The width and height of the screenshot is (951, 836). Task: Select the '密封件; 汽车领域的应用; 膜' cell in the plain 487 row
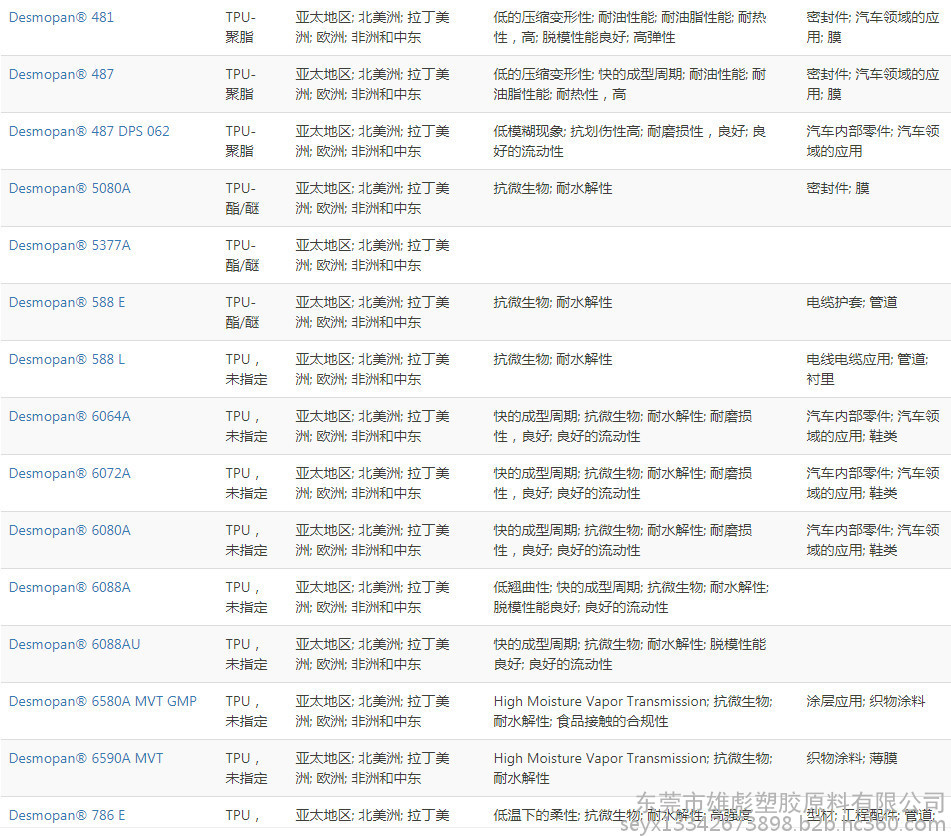click(873, 84)
